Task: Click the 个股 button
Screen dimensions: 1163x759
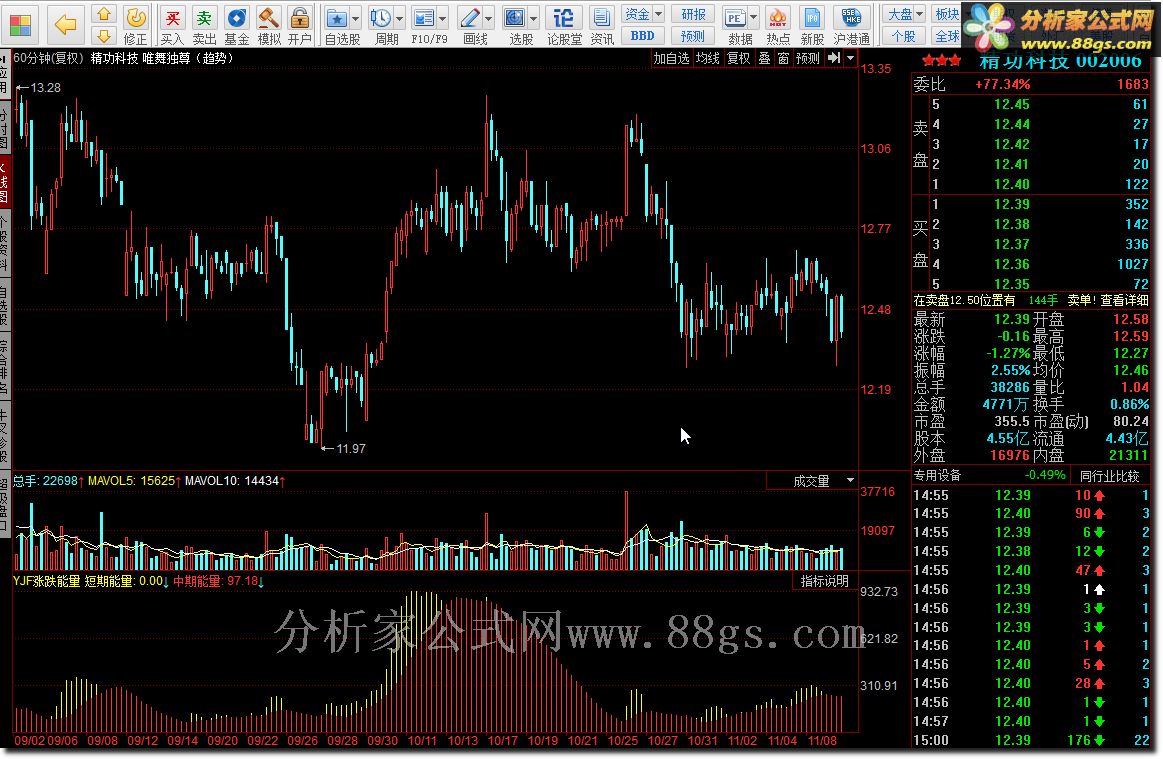Action: point(905,36)
